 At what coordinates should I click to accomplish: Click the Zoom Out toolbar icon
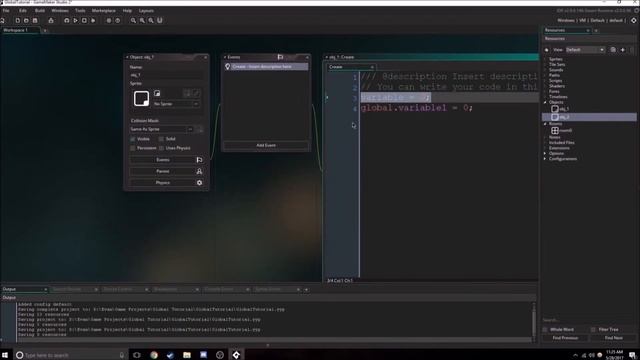point(133,20)
